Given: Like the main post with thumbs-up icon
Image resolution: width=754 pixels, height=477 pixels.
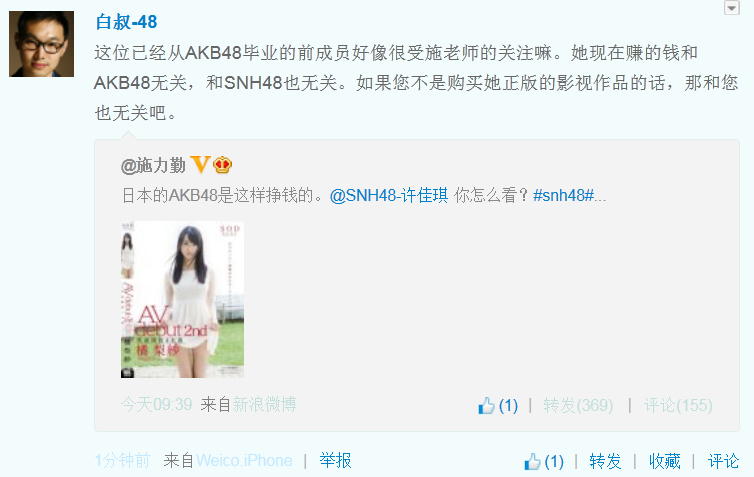Looking at the screenshot, I should [x=532, y=462].
